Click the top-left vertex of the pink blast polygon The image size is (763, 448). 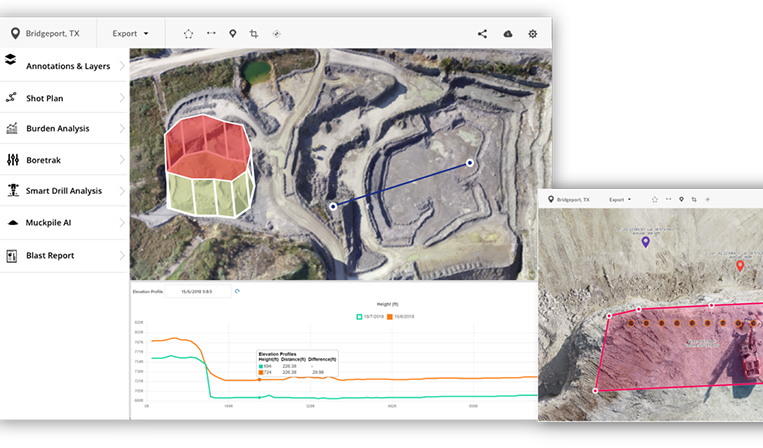tap(609, 316)
